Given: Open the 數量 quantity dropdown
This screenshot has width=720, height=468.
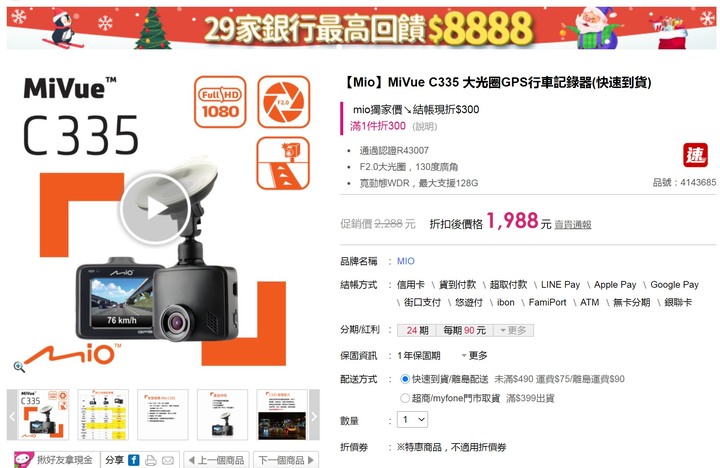Looking at the screenshot, I should pyautogui.click(x=412, y=419).
